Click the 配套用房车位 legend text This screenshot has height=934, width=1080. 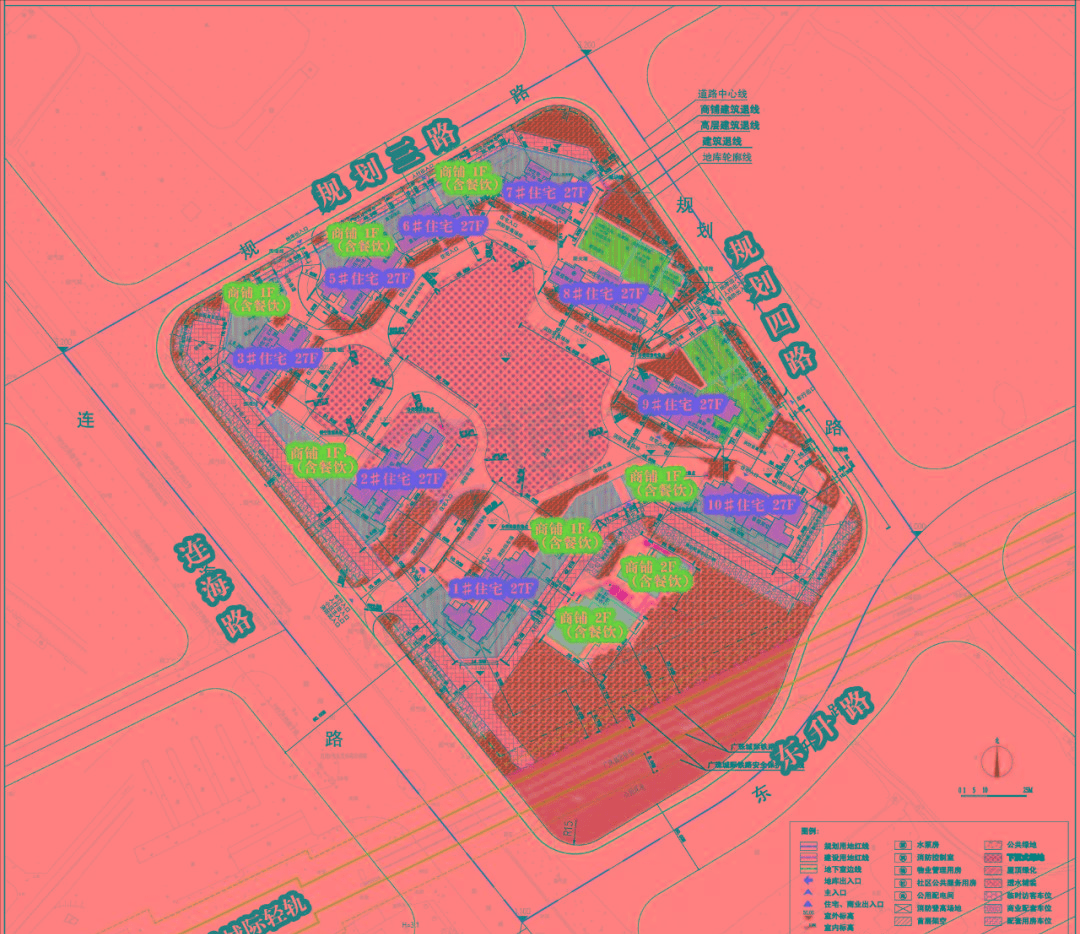coord(1029,921)
